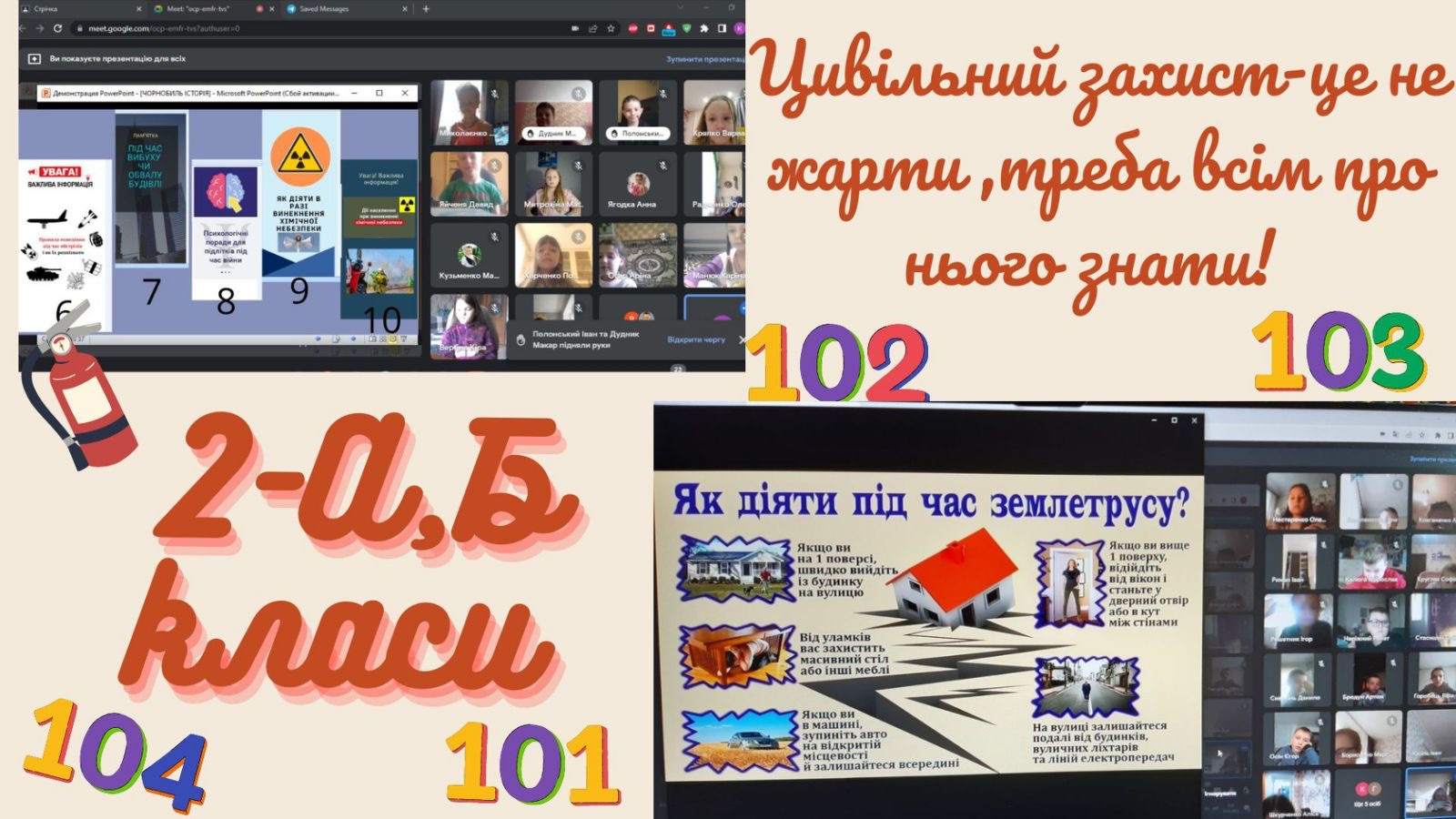1456x819 pixels.
Task: Switch to the Стрічка tab
Action: [x=45, y=9]
